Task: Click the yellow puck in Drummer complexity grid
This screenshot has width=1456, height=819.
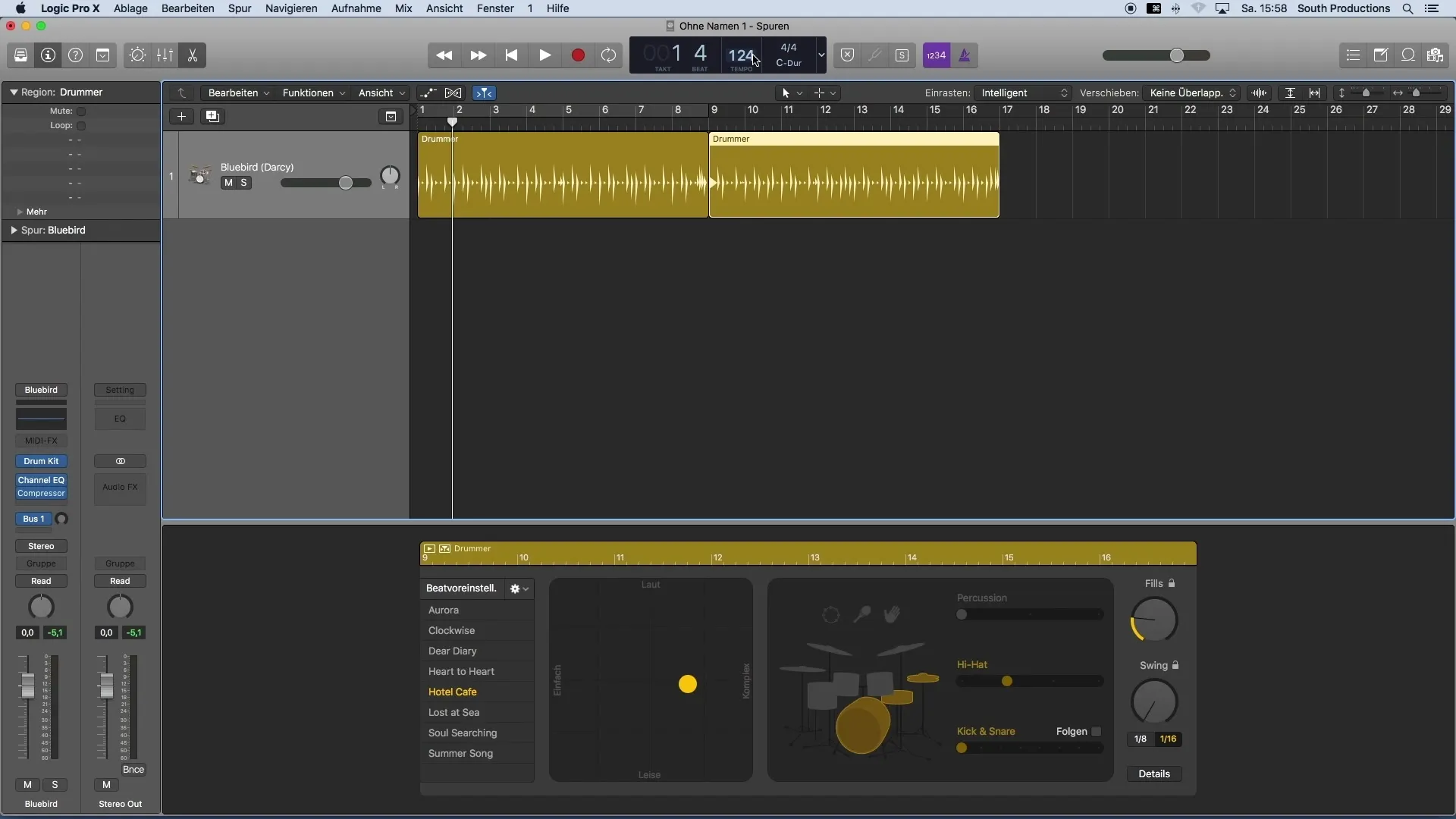Action: 688,684
